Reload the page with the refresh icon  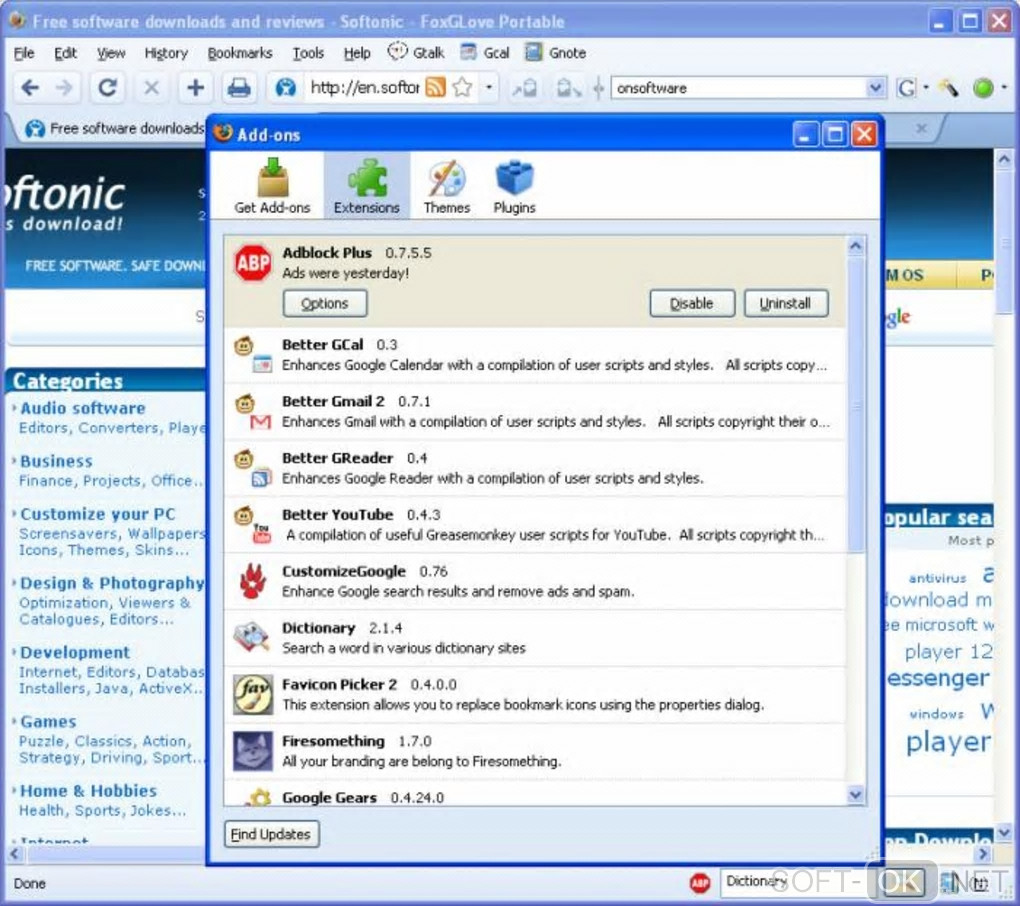[107, 87]
